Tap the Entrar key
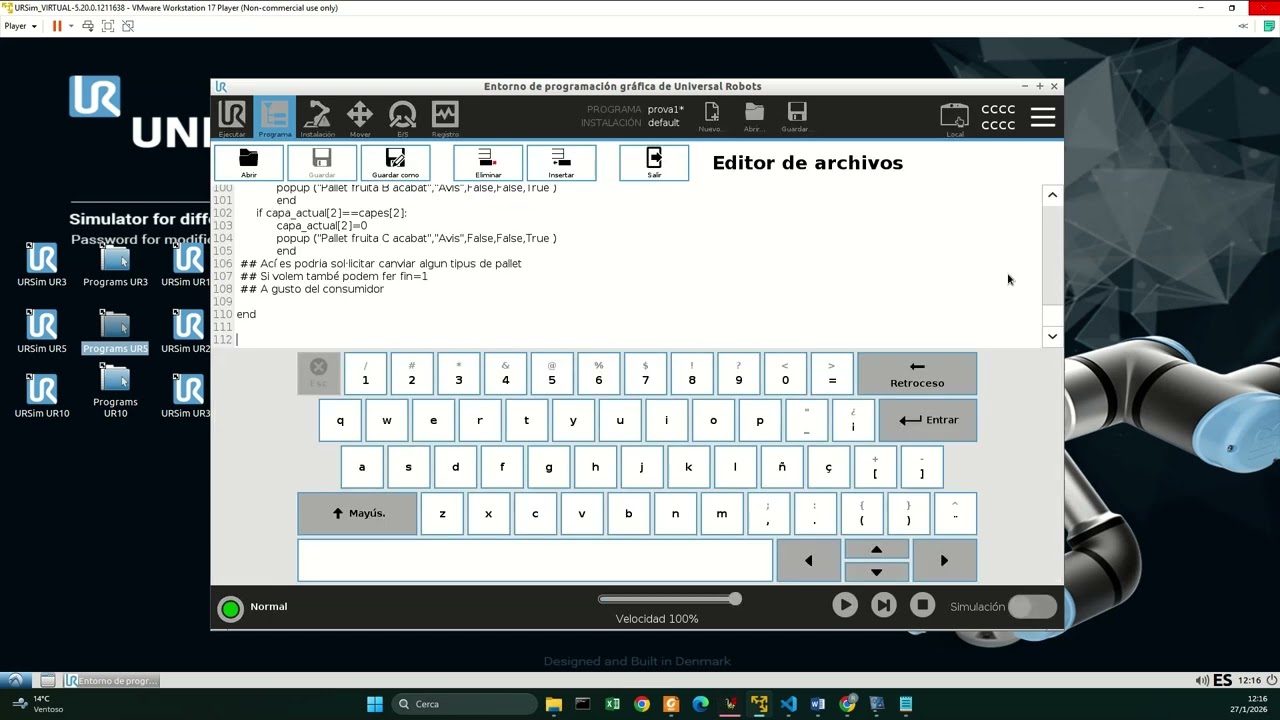This screenshot has height=720, width=1280. click(x=928, y=420)
